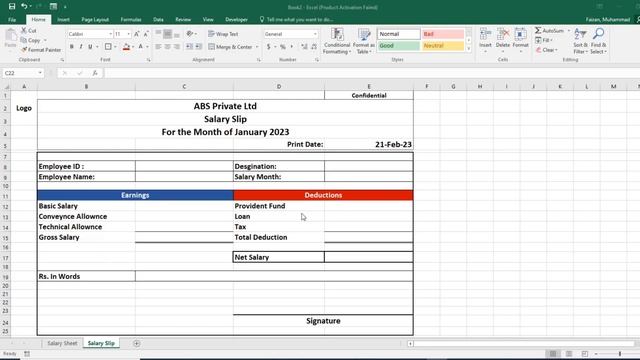Click the AutoSum sigma icon
Screen dimensions: 640x360
pyautogui.click(x=538, y=31)
